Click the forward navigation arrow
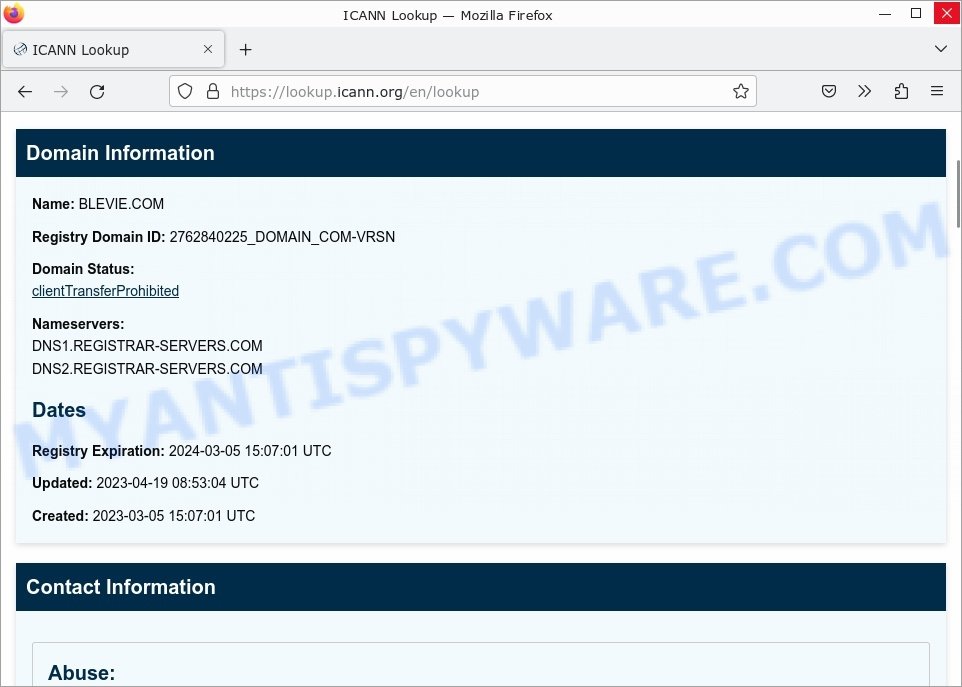This screenshot has width=962, height=687. [61, 92]
